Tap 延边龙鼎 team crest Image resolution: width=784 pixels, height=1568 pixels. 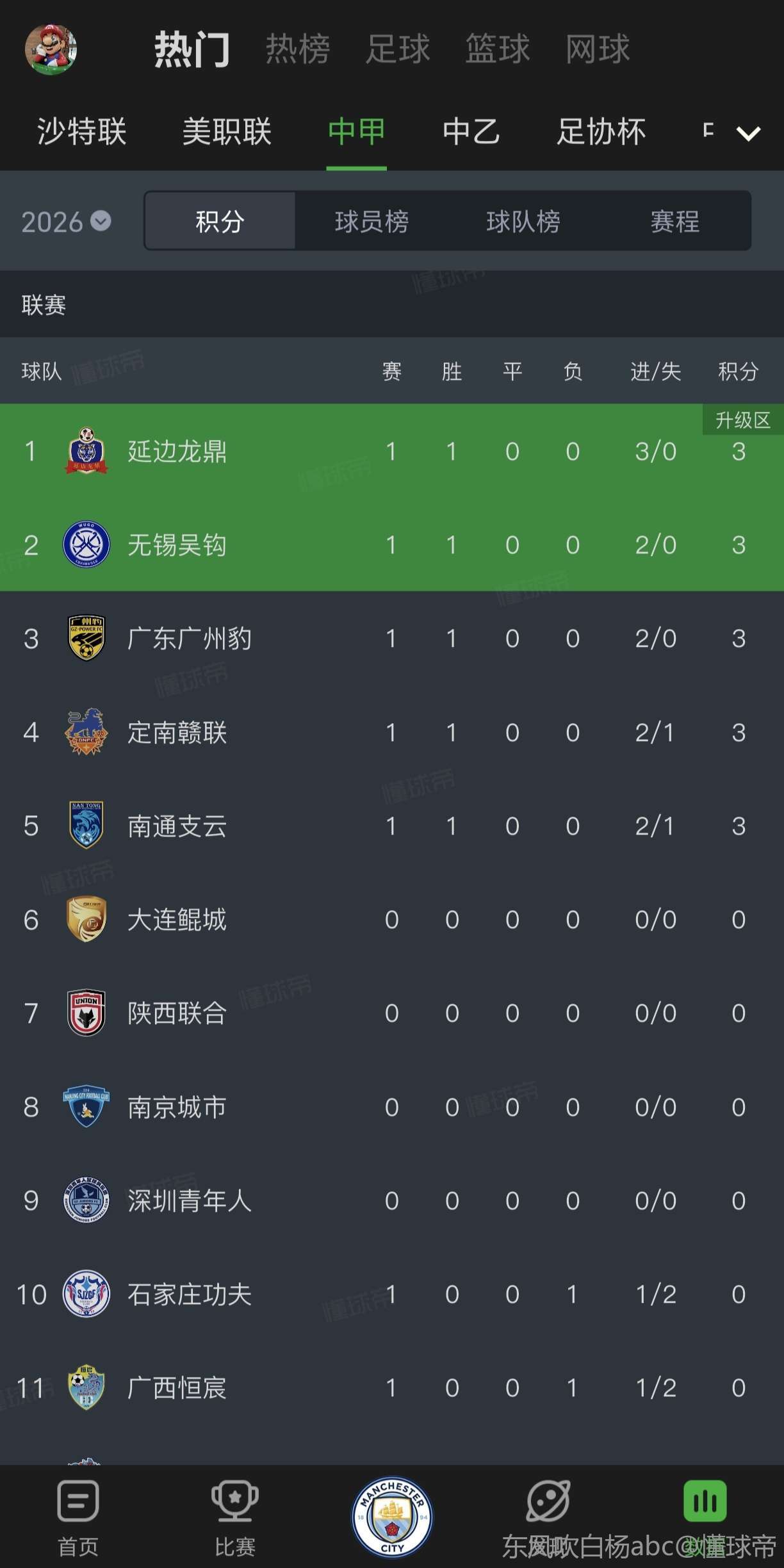[86, 452]
